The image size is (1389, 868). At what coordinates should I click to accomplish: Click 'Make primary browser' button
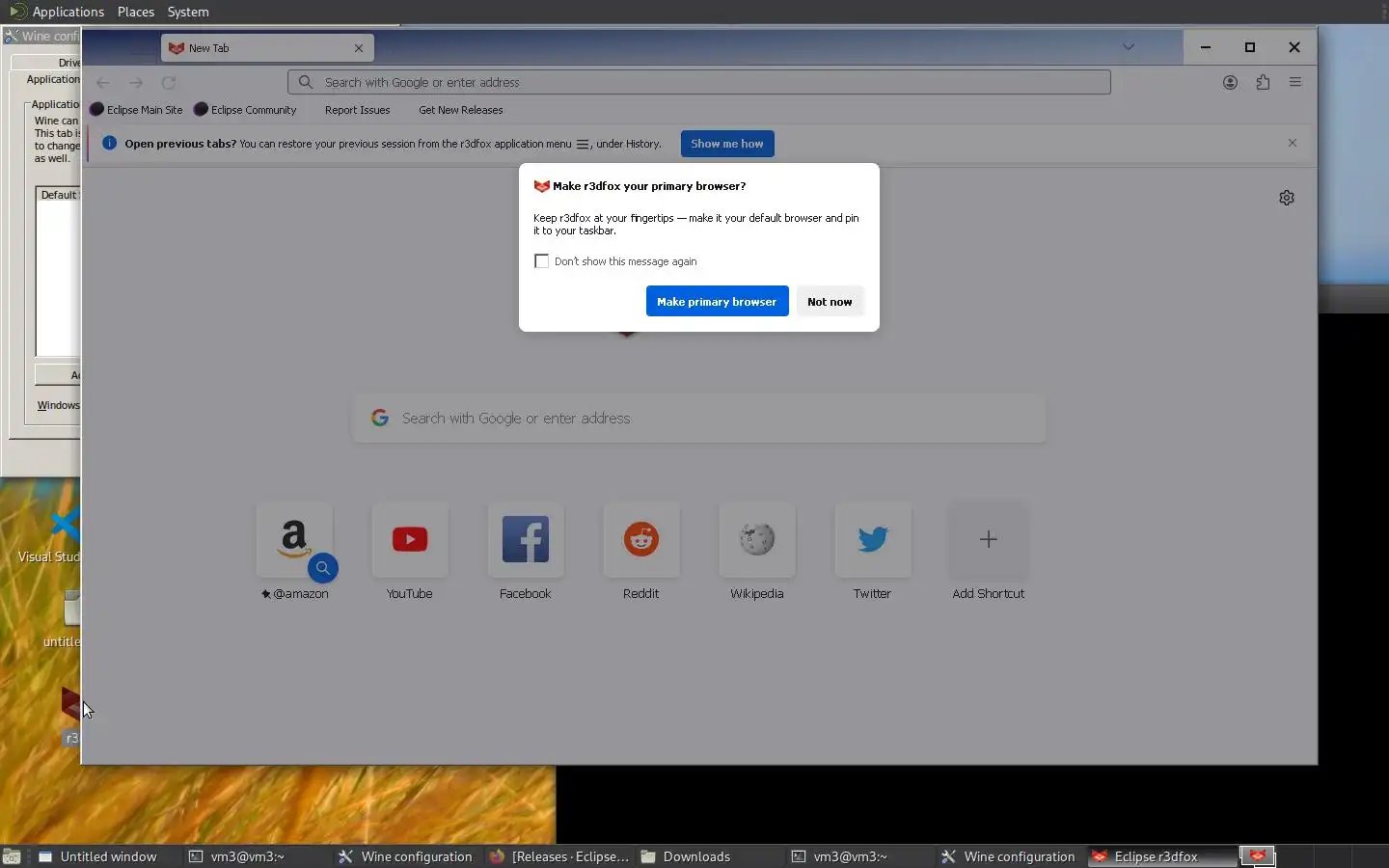(717, 301)
